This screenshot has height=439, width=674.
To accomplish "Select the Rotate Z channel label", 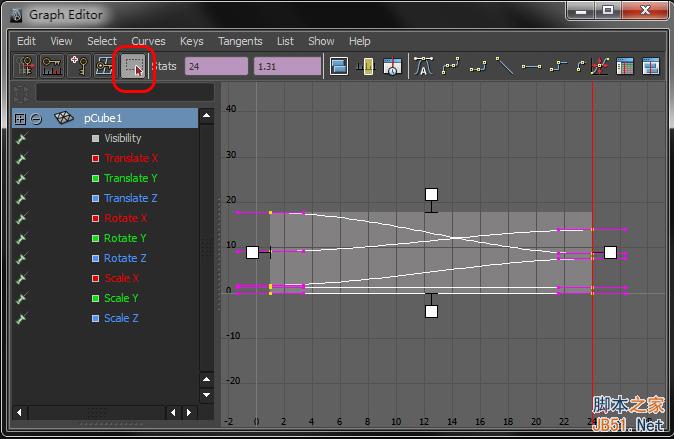I will [x=125, y=258].
